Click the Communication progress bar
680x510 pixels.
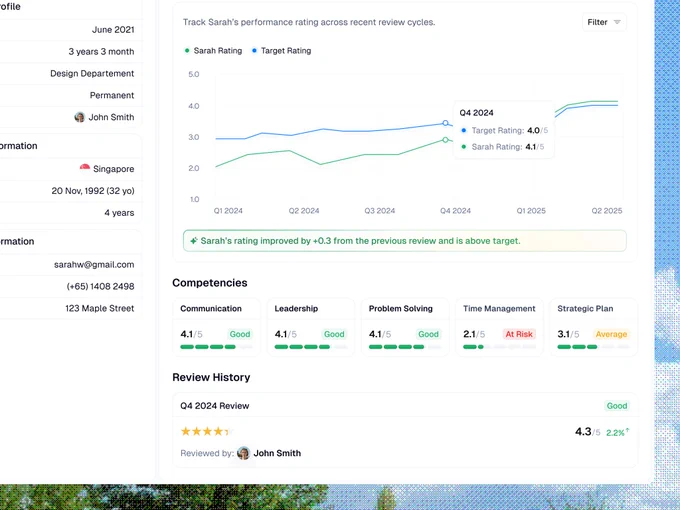[216, 347]
